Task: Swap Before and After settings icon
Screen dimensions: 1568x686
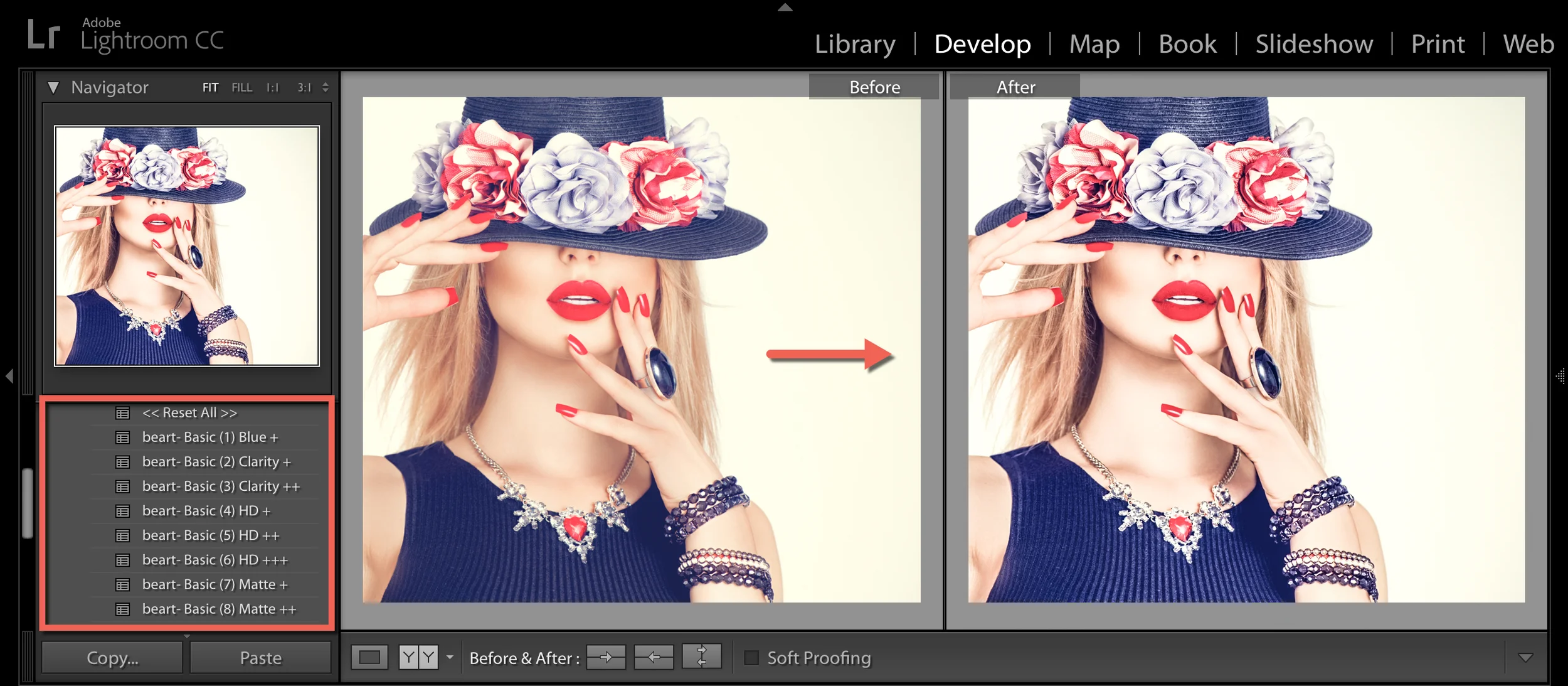Action: tap(701, 656)
